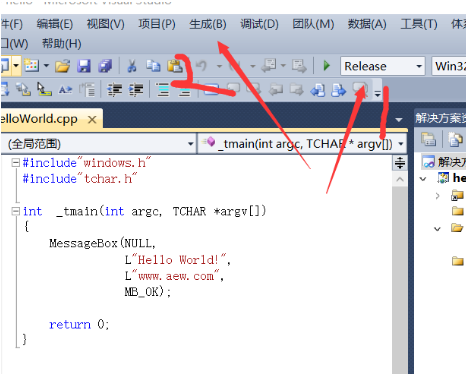Close the HelloWorld.cpp tab
466x382 pixels.
92,119
